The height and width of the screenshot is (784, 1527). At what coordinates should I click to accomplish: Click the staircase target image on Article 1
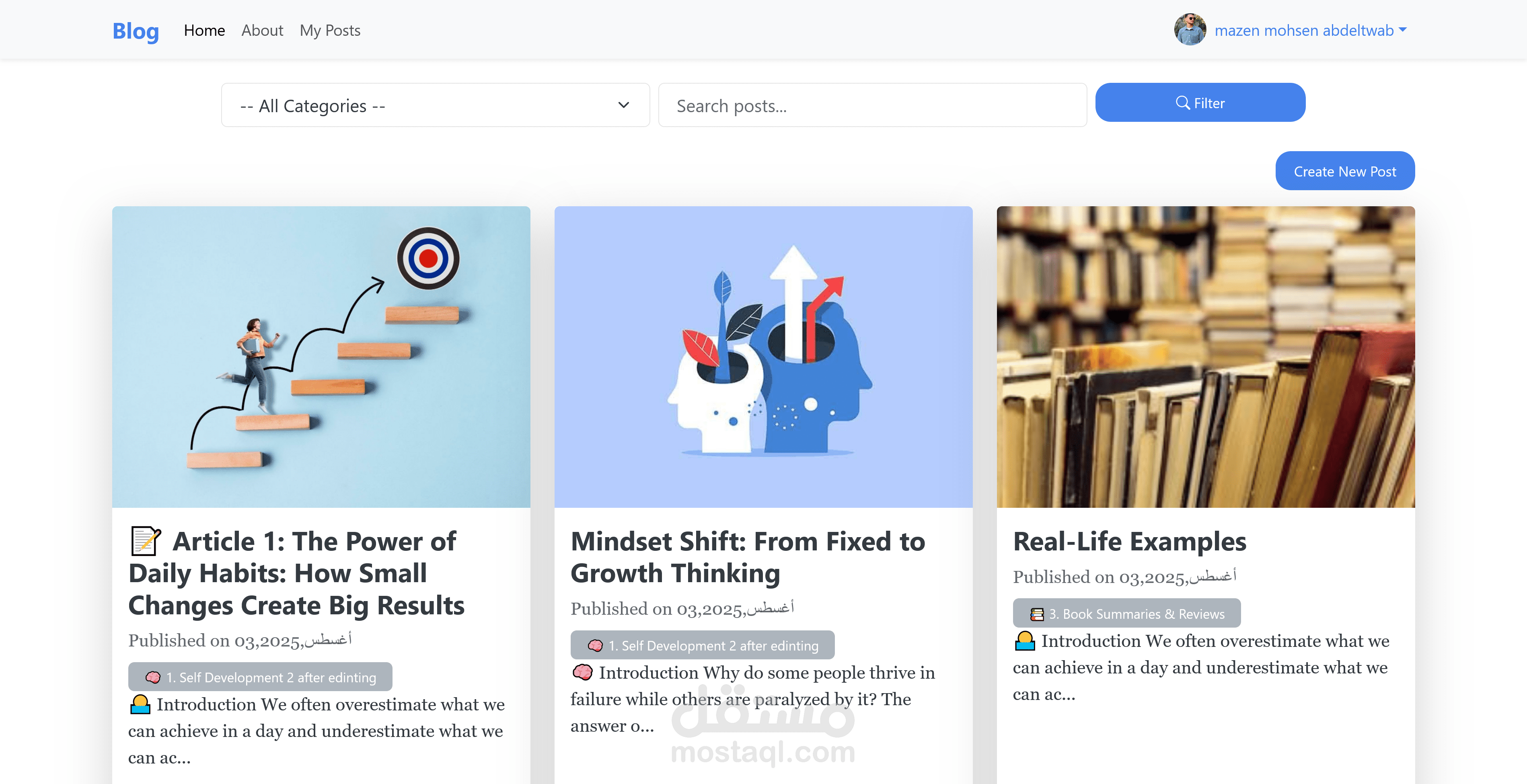tap(321, 357)
